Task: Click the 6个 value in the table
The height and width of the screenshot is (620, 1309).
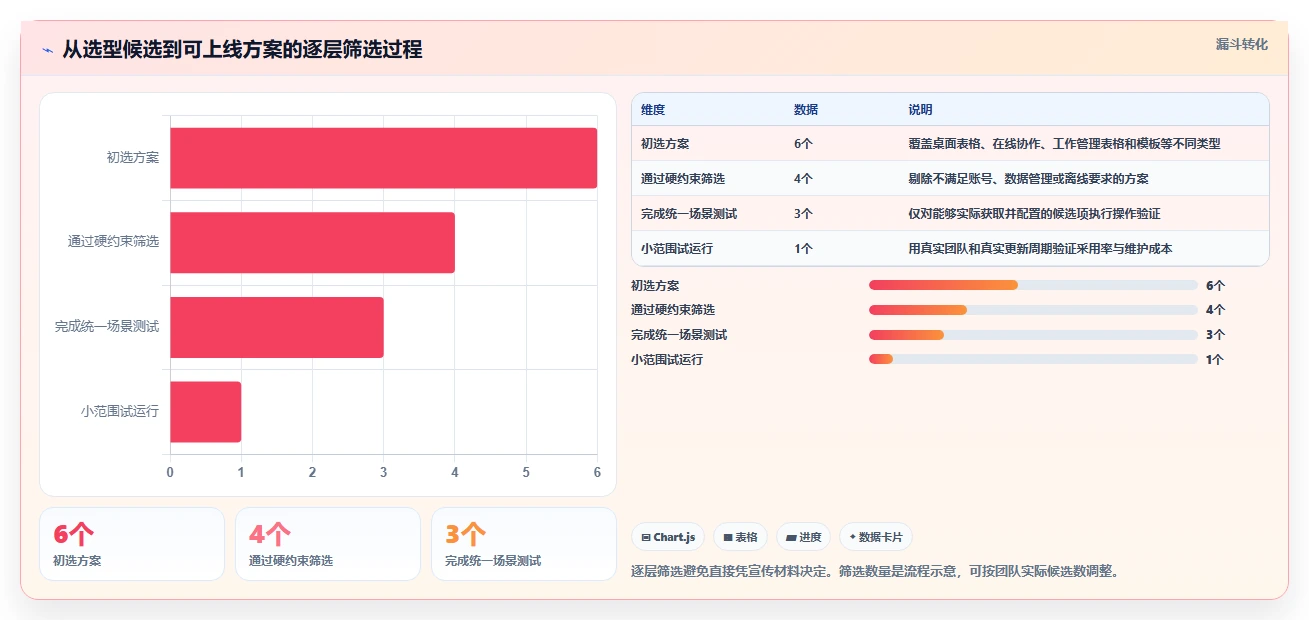Action: (x=803, y=144)
